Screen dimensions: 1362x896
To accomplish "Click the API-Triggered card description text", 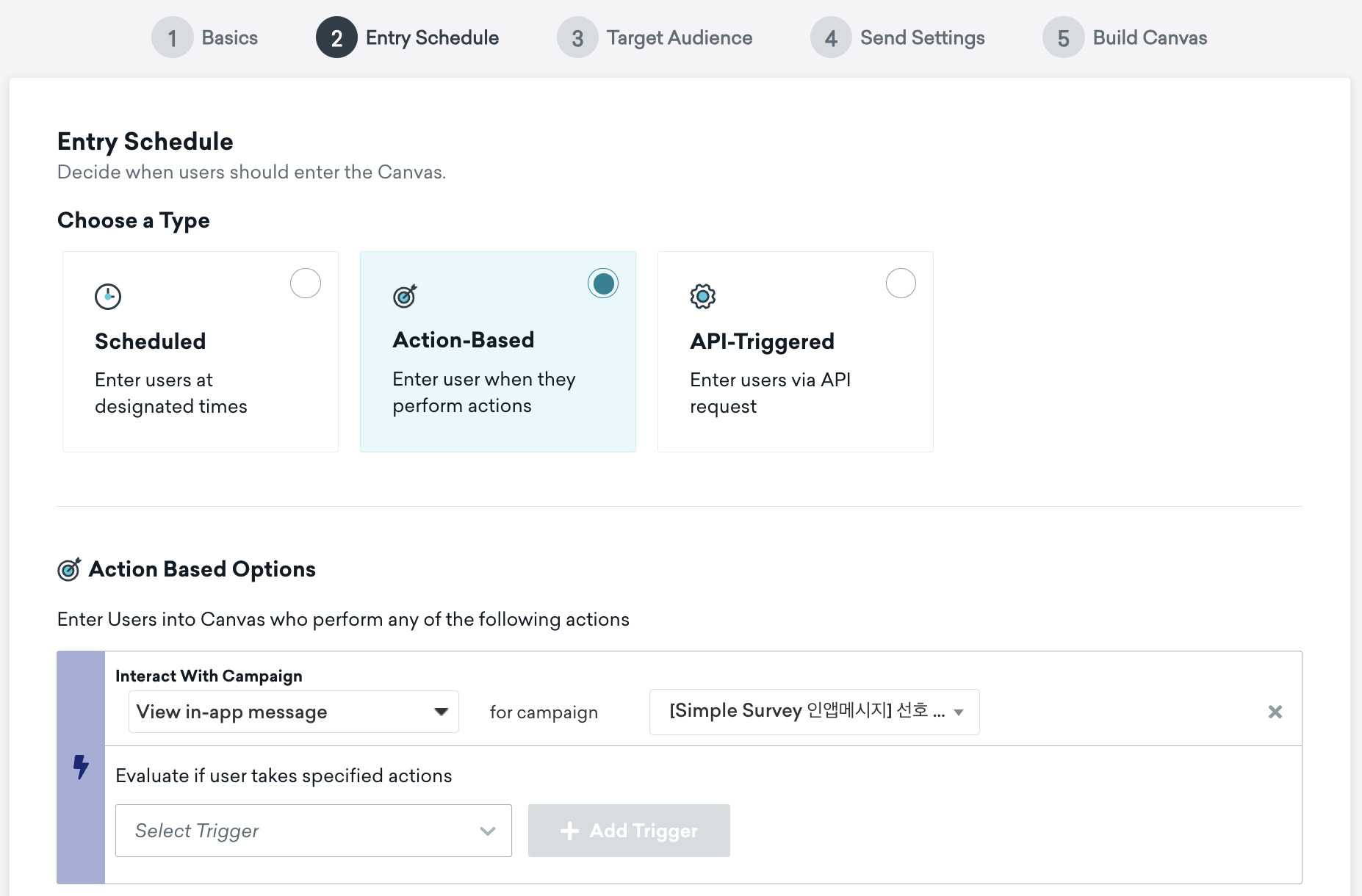I will tap(770, 393).
